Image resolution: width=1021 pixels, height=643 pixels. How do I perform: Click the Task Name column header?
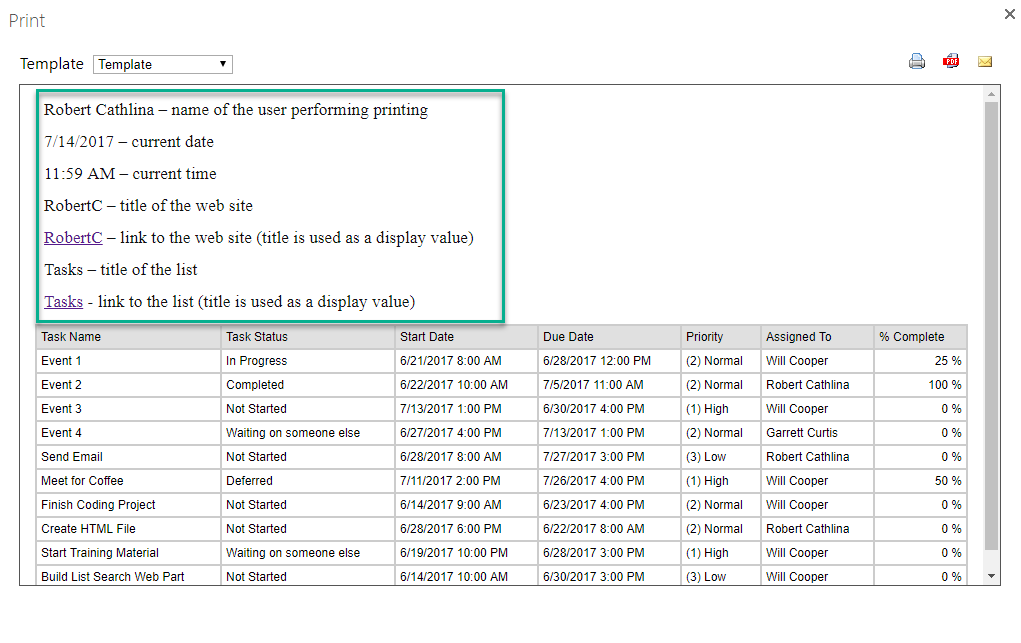(128, 337)
